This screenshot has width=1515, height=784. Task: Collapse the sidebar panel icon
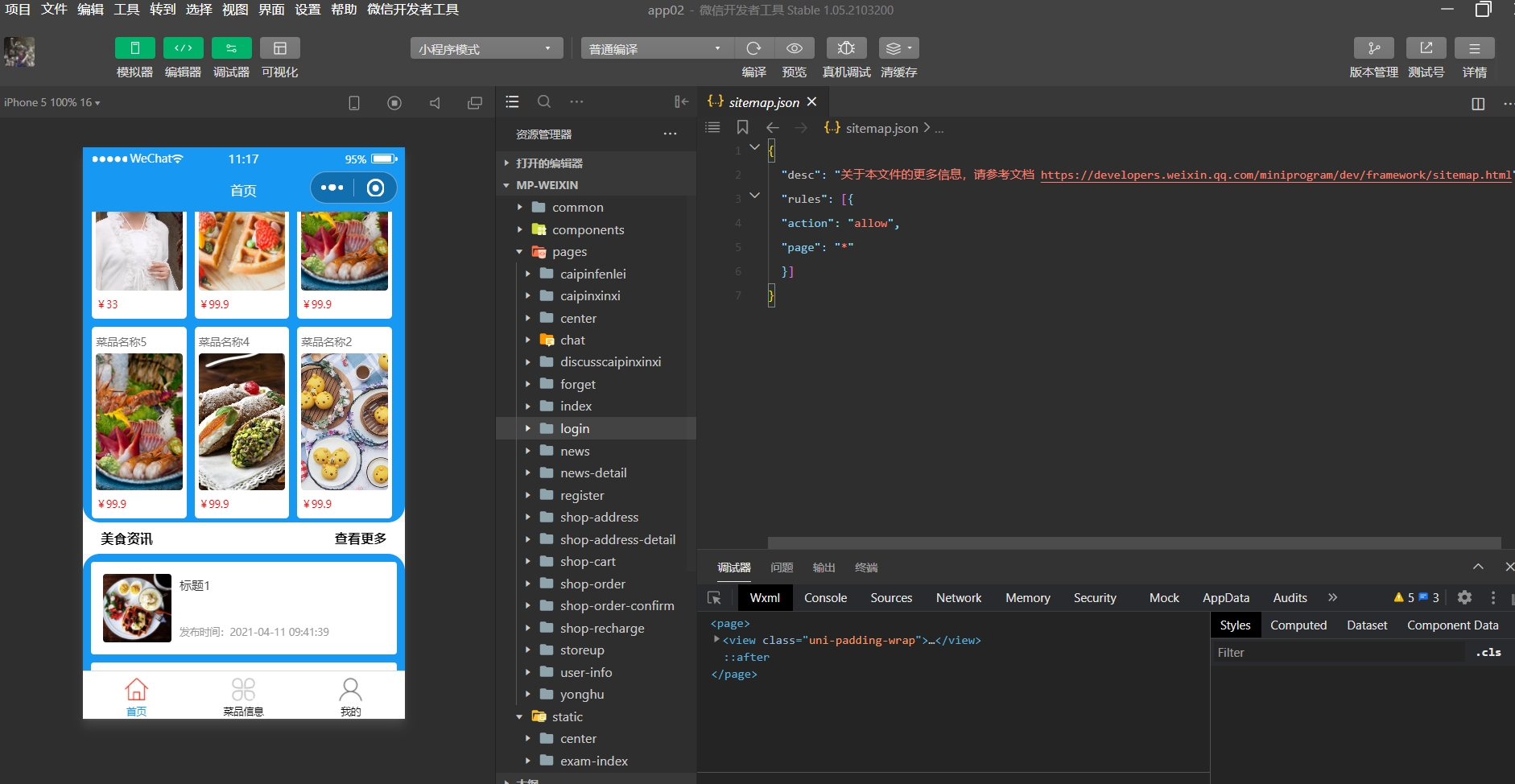pos(681,102)
